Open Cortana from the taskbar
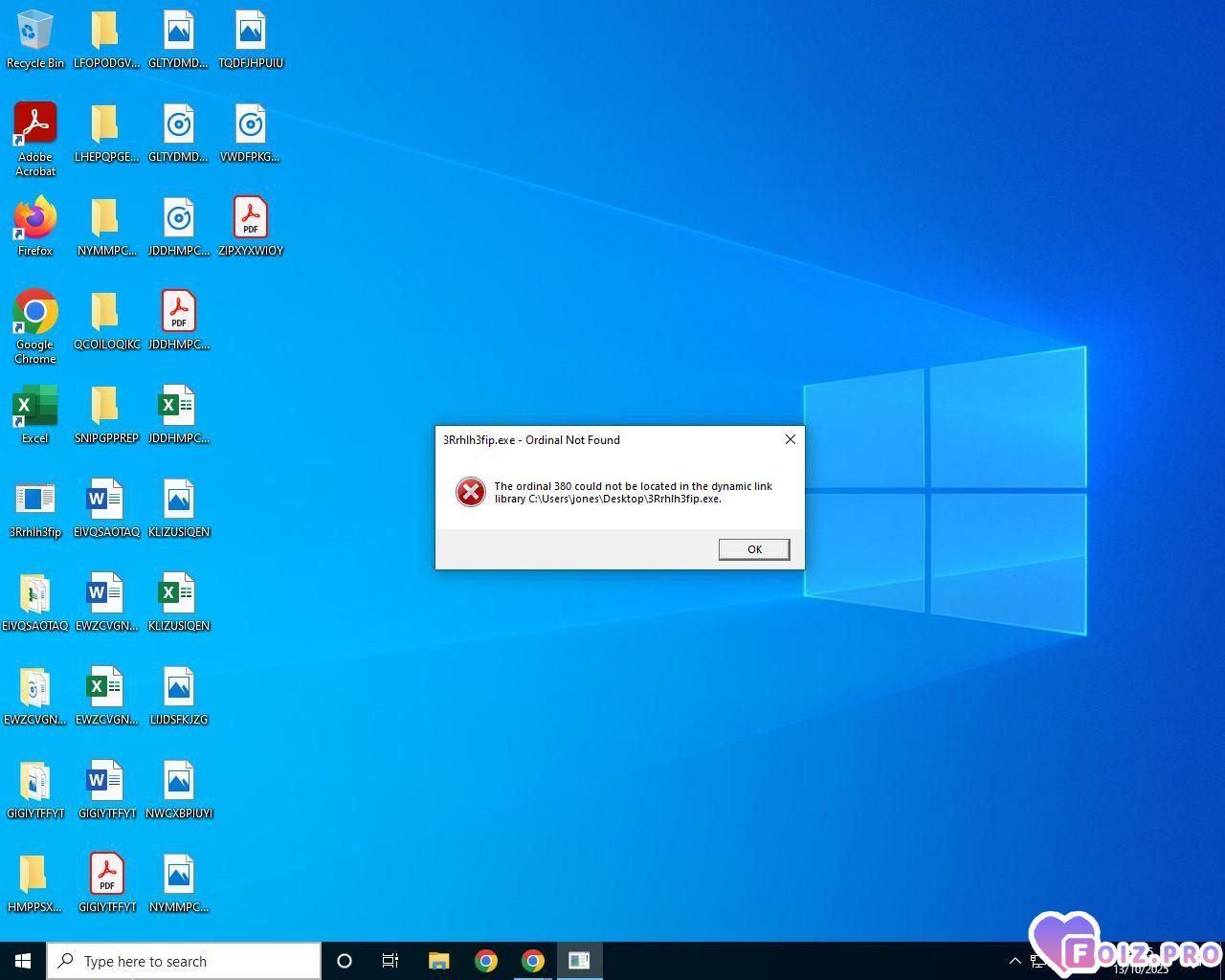Screen dimensions: 1225x980 [x=345, y=961]
